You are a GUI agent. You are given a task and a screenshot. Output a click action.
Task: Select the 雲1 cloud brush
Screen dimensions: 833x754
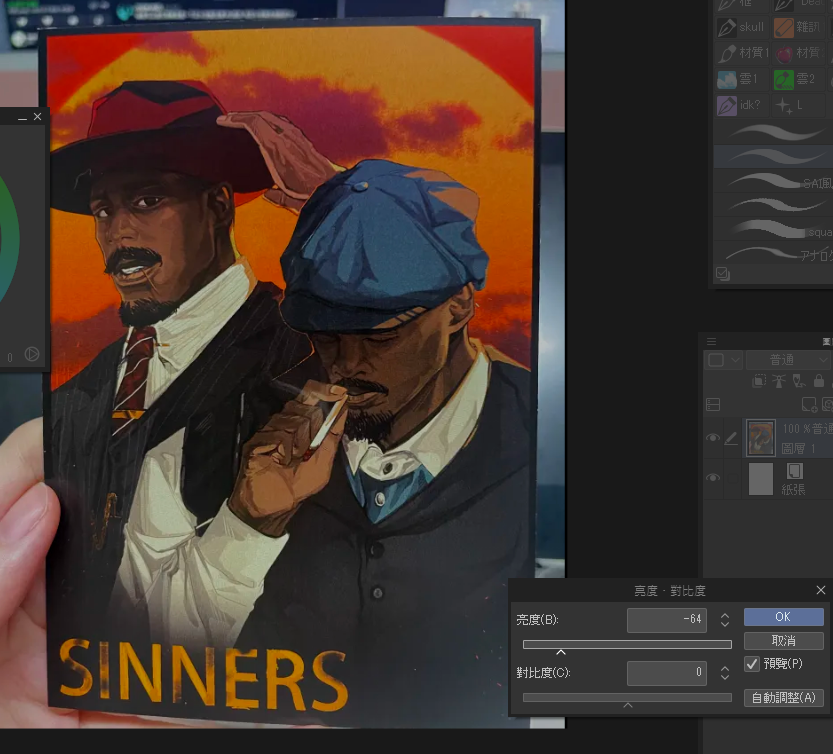click(x=741, y=79)
